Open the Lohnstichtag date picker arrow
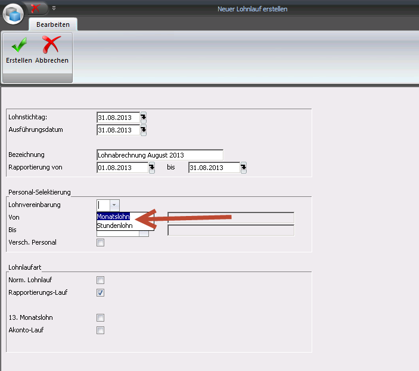Screen dimensions: 419x371 [x=143, y=117]
